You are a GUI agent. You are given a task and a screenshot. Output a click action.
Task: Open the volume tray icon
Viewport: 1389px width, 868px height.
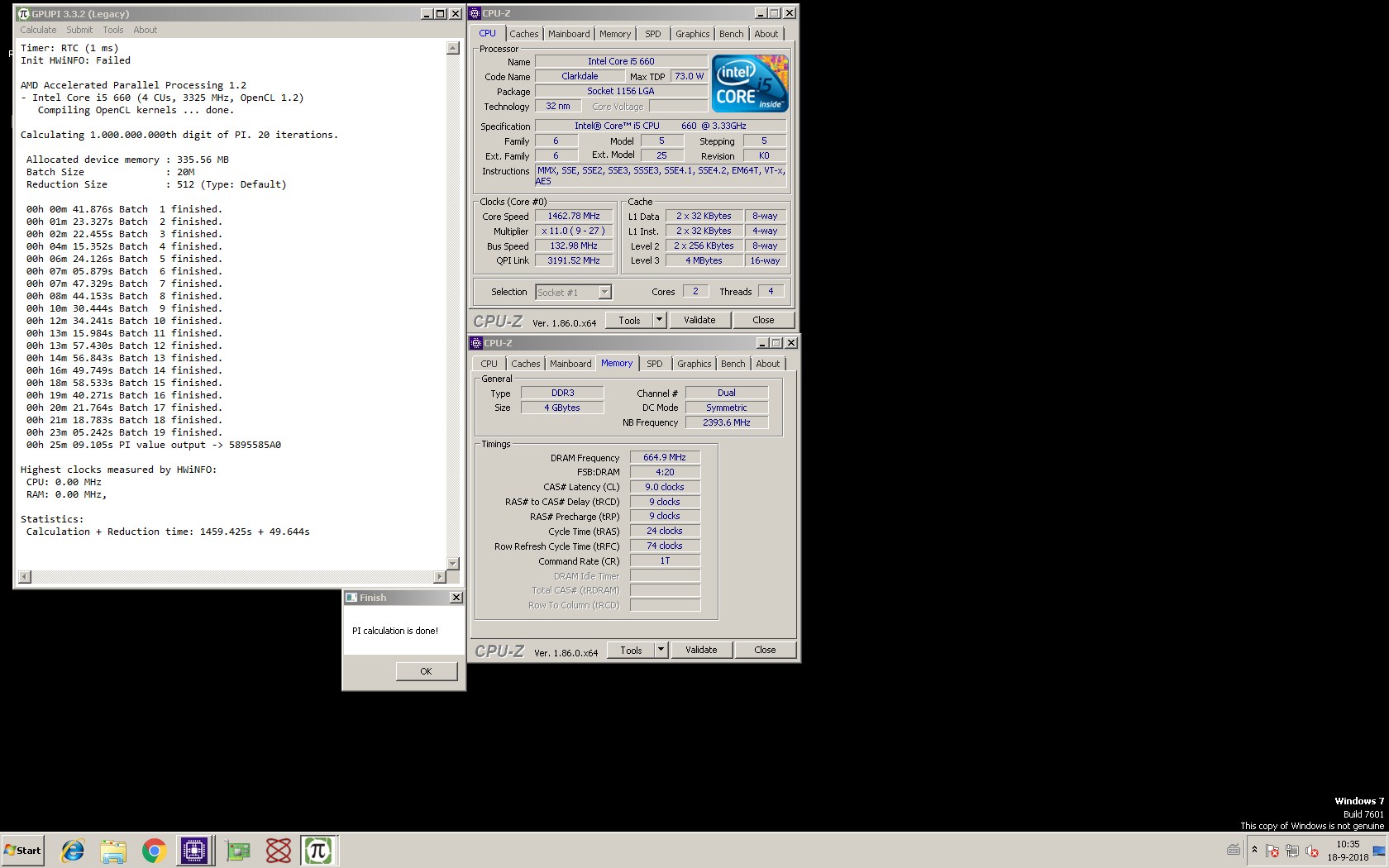coord(1312,851)
